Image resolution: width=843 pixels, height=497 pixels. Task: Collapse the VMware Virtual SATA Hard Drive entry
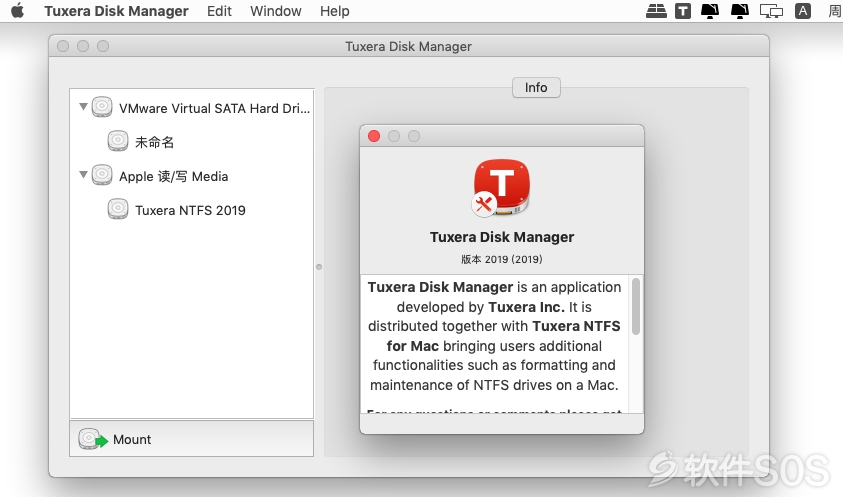pyautogui.click(x=83, y=106)
